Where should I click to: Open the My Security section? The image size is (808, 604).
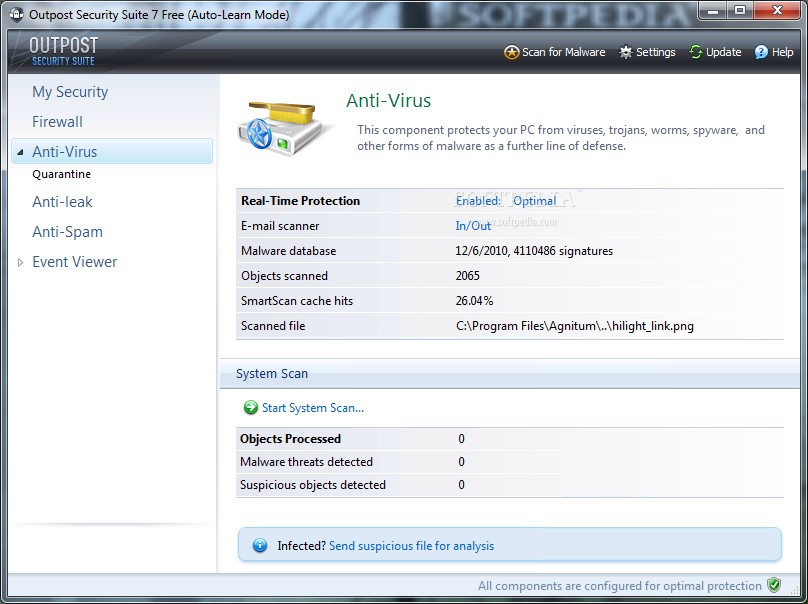tap(70, 92)
